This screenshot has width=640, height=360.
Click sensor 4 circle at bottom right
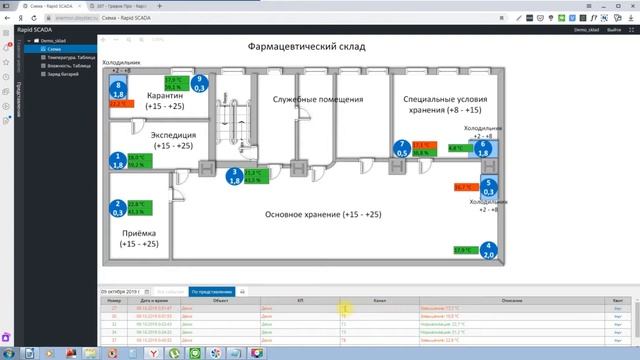pyautogui.click(x=489, y=250)
